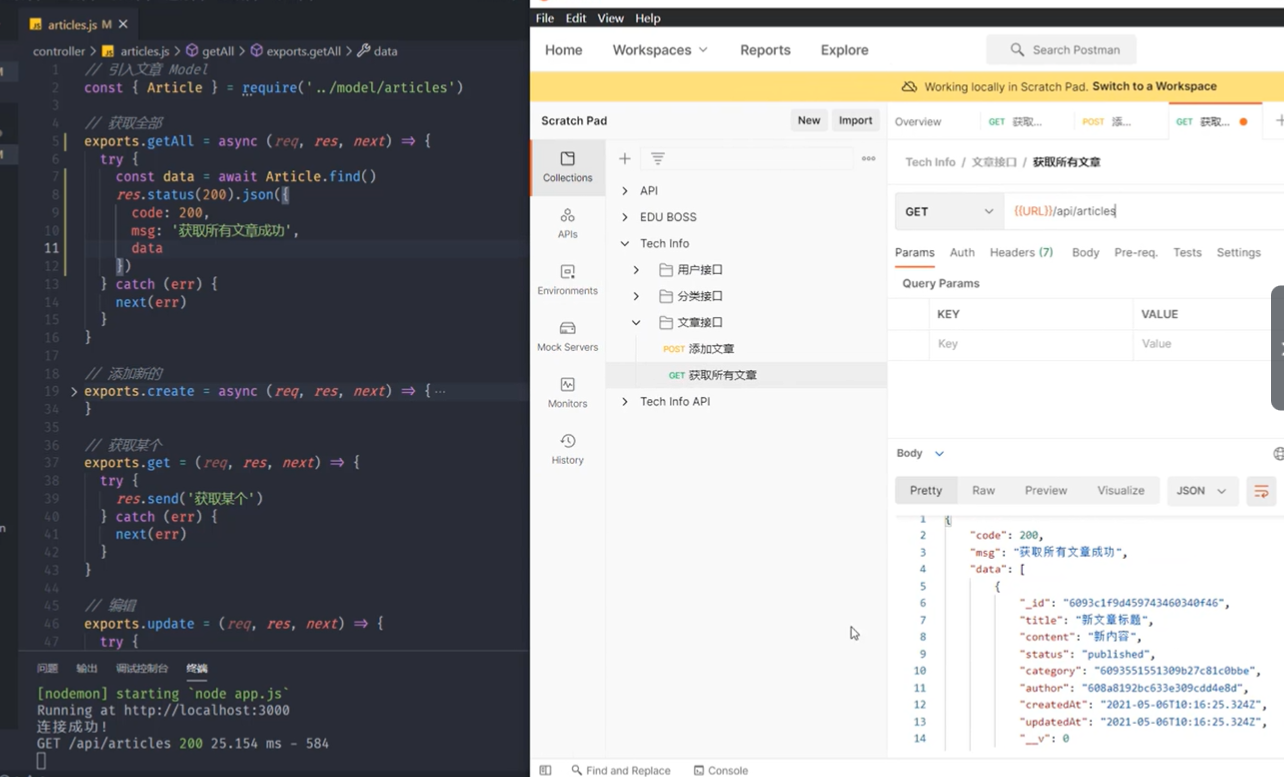Screen dimensions: 1284x777
Task: Open the Help menu in Postman
Action: point(648,18)
